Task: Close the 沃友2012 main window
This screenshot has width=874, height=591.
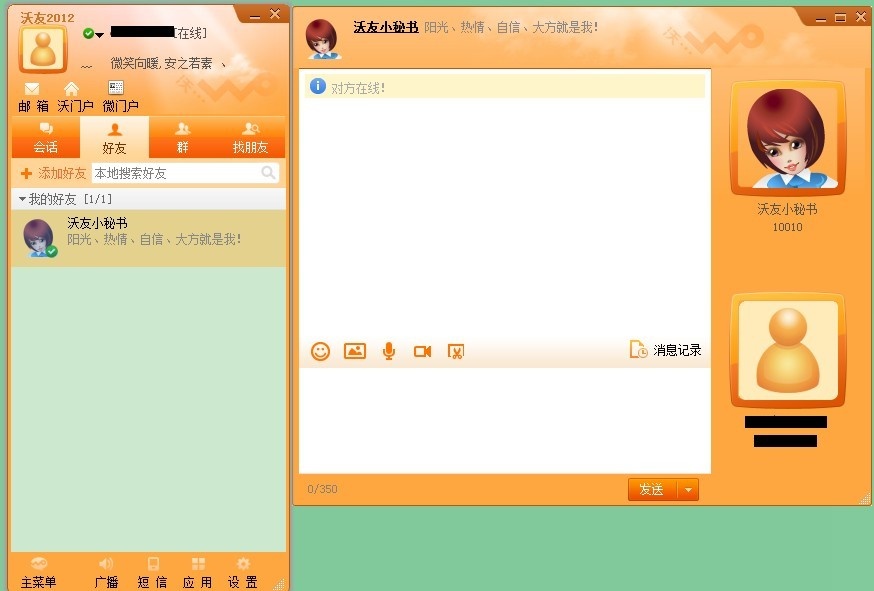Action: [275, 14]
